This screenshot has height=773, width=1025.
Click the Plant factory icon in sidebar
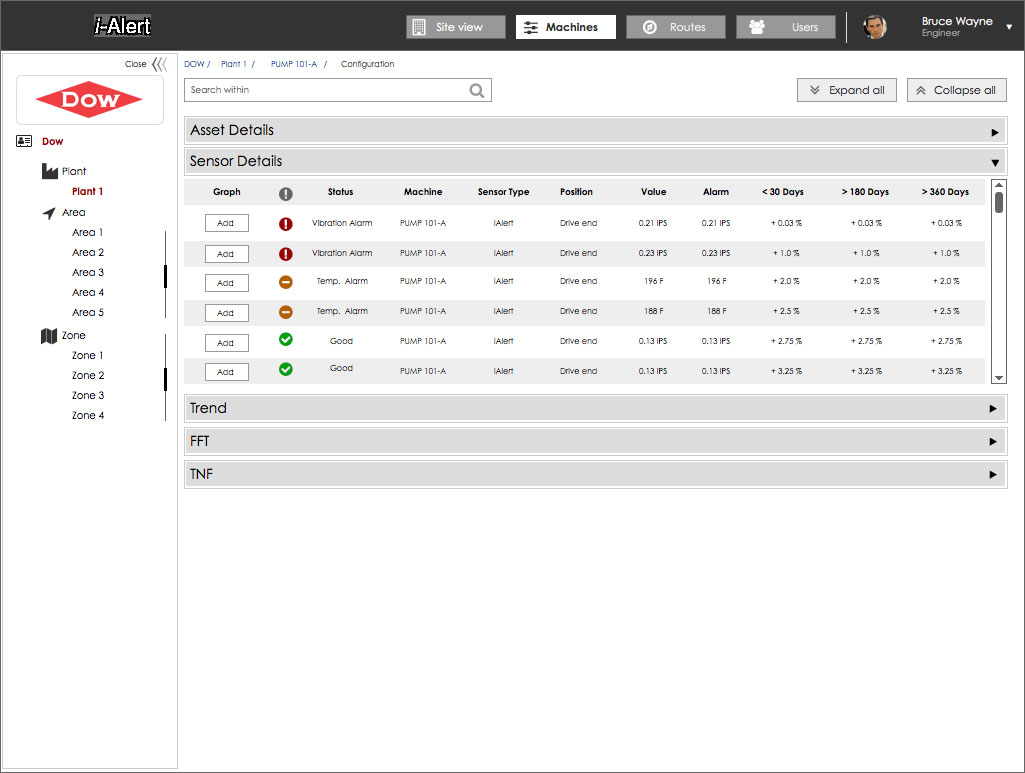point(50,171)
